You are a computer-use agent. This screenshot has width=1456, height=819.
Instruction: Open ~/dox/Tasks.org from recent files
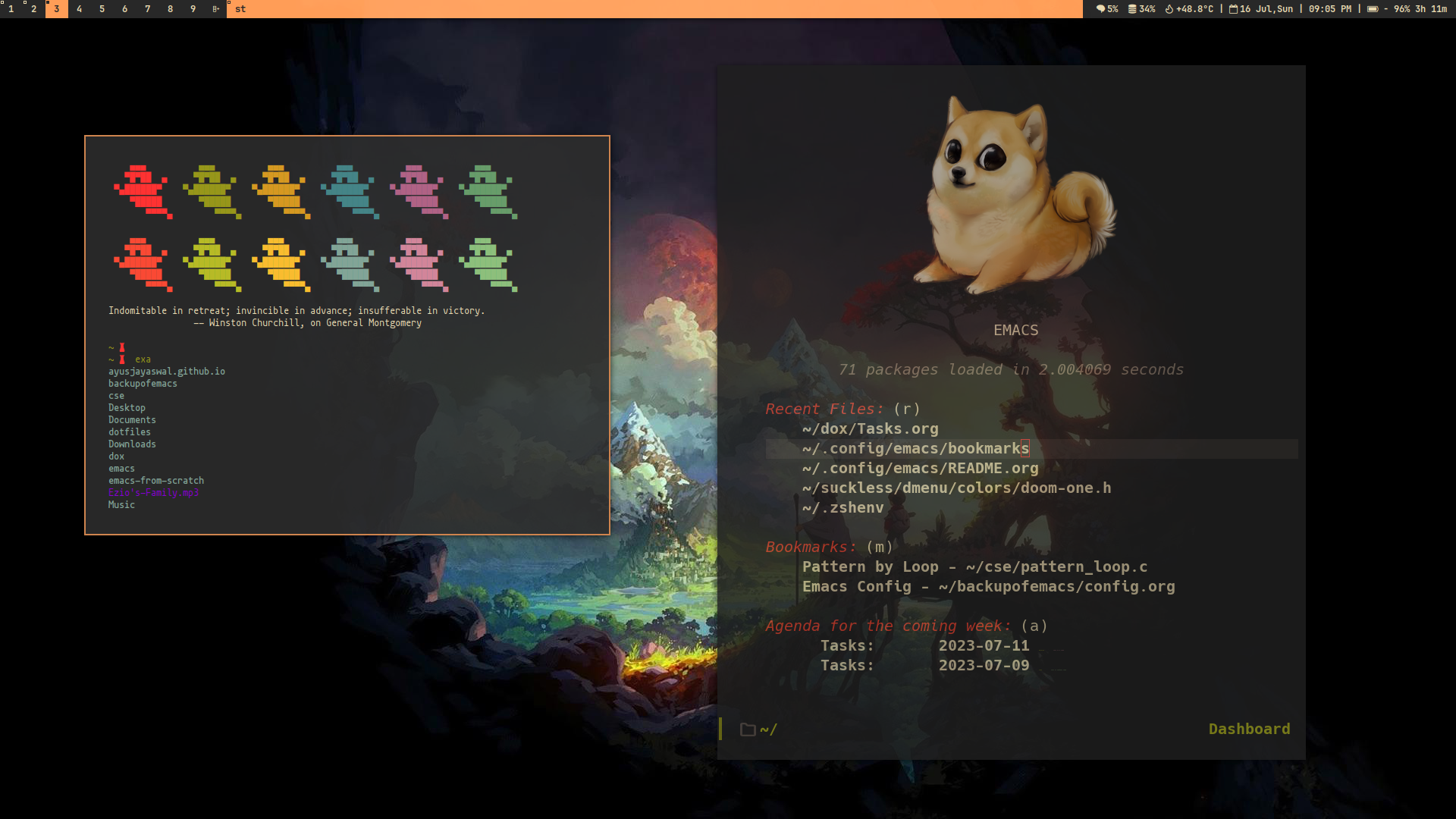(870, 429)
